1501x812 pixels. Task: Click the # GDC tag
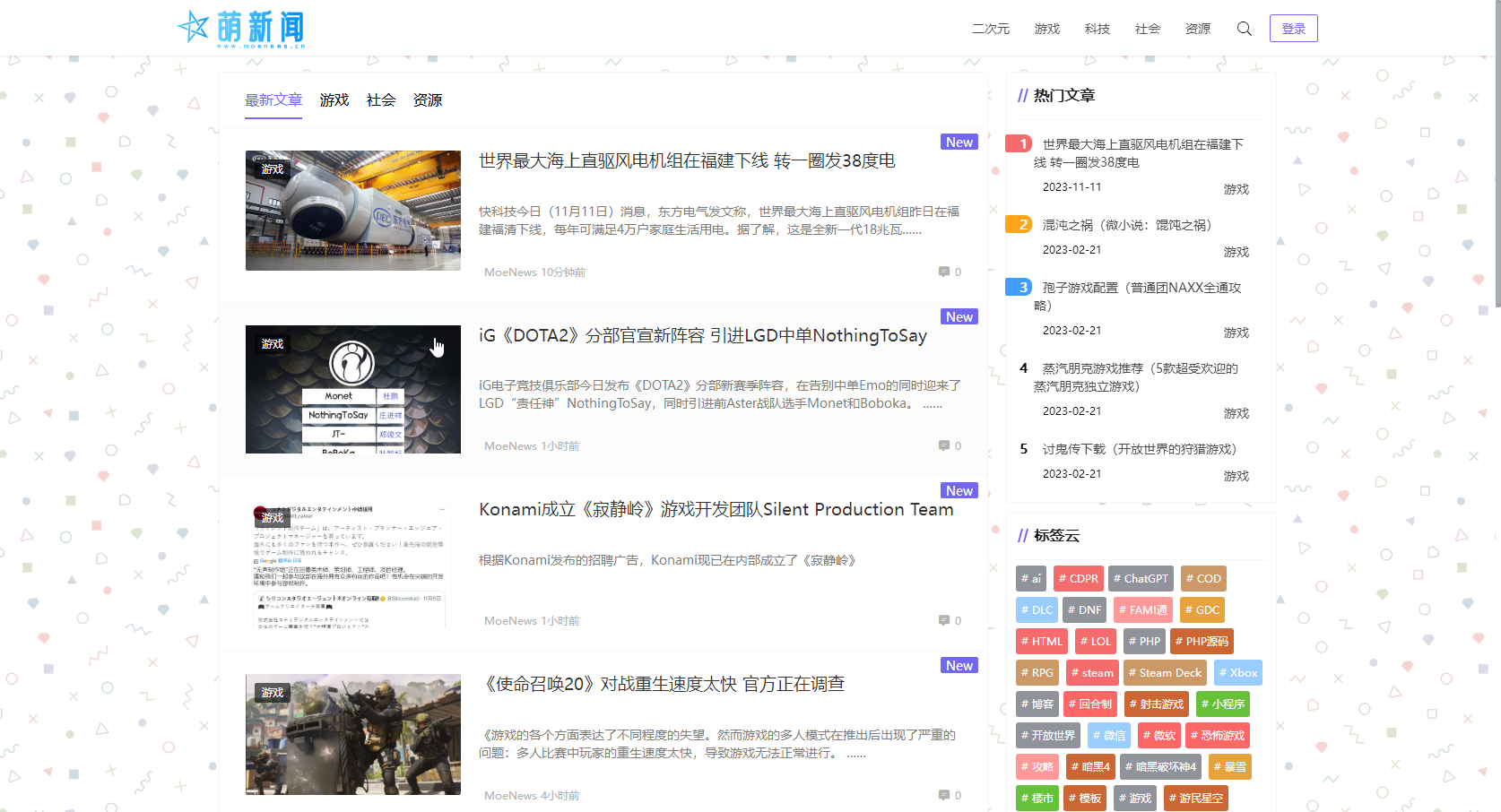coord(1202,610)
